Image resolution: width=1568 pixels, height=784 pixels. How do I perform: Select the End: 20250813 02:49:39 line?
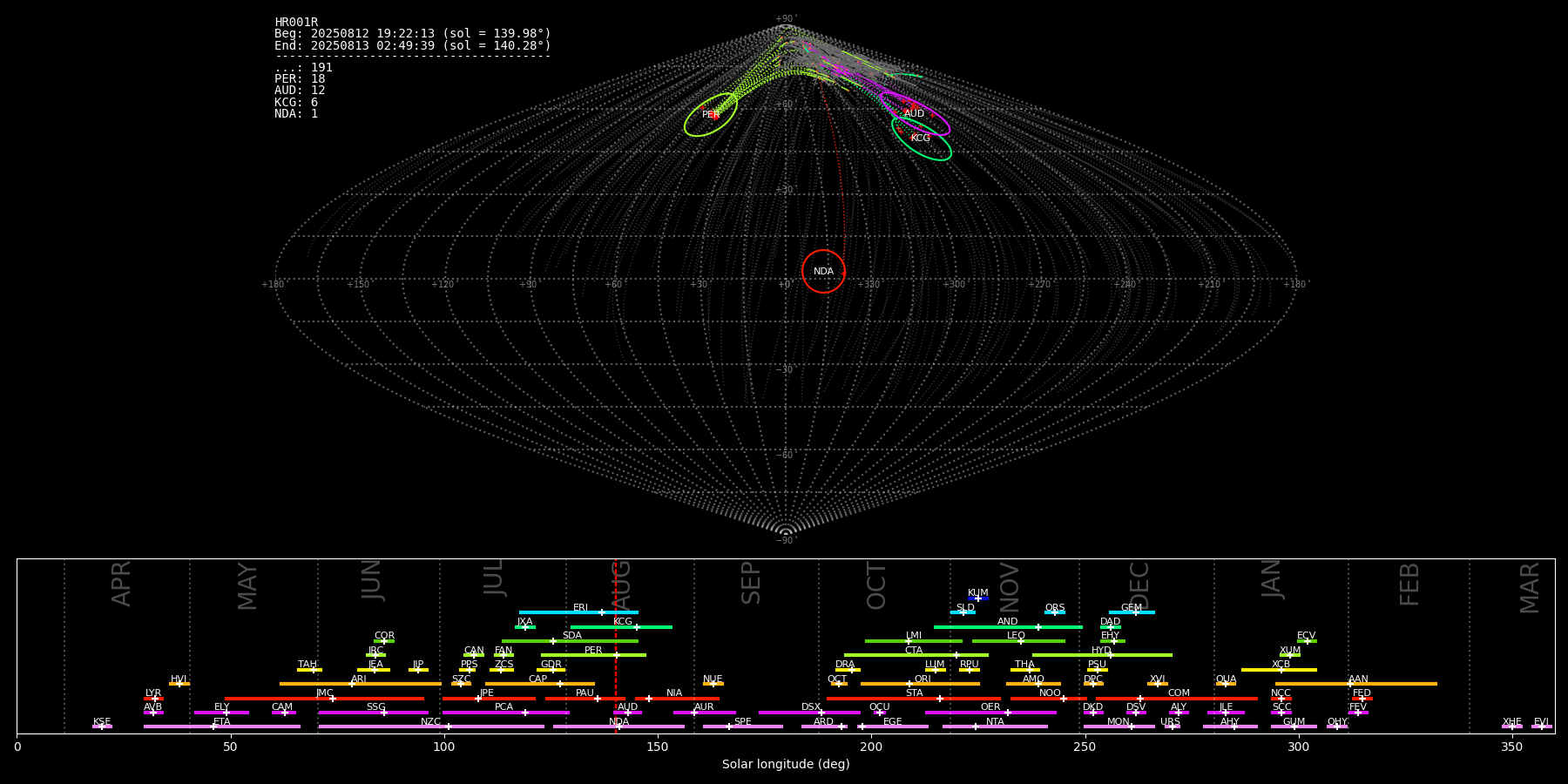tap(413, 45)
